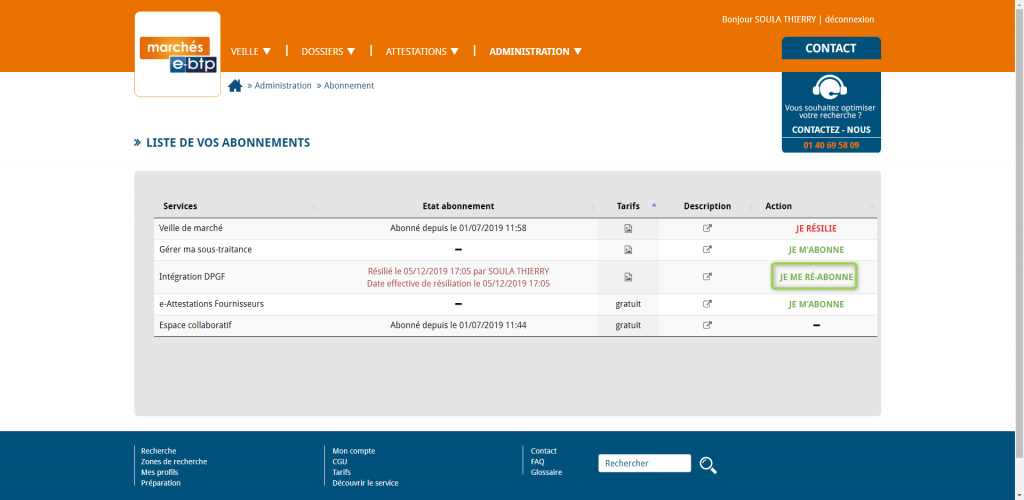Open footer Contact link
The image size is (1024, 500).
544,451
